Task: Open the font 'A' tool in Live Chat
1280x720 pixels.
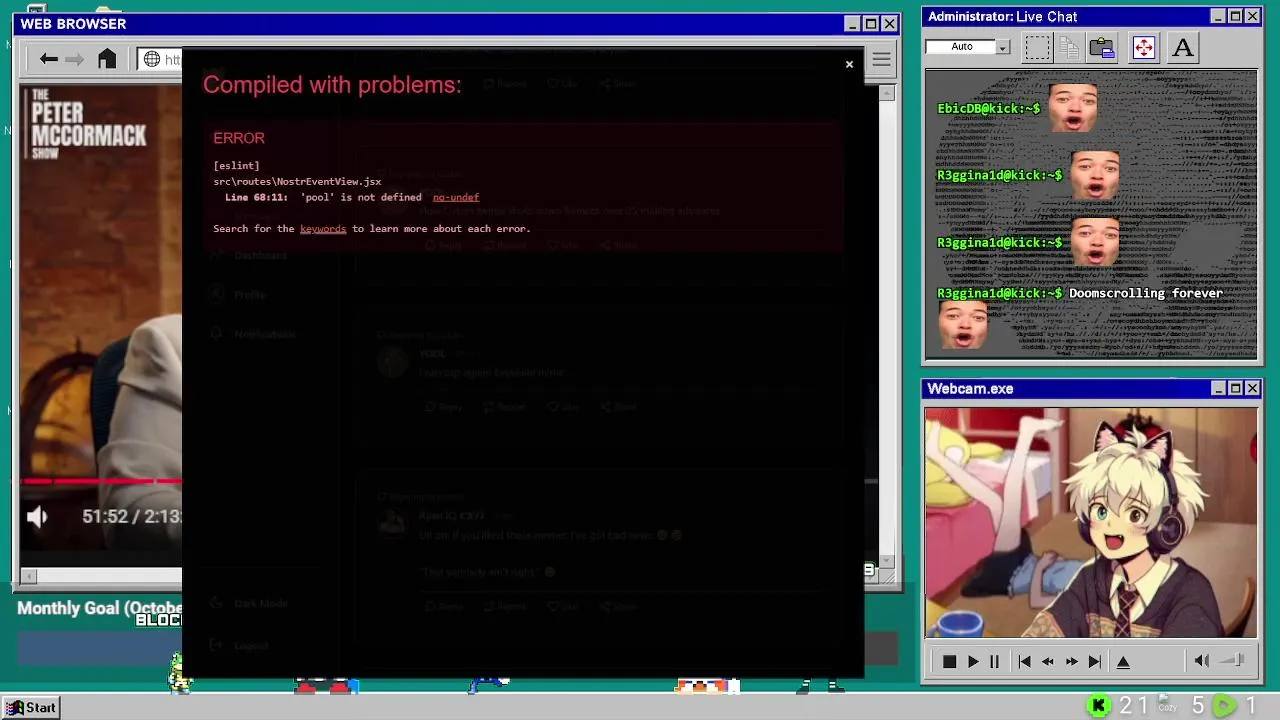Action: pos(1183,47)
